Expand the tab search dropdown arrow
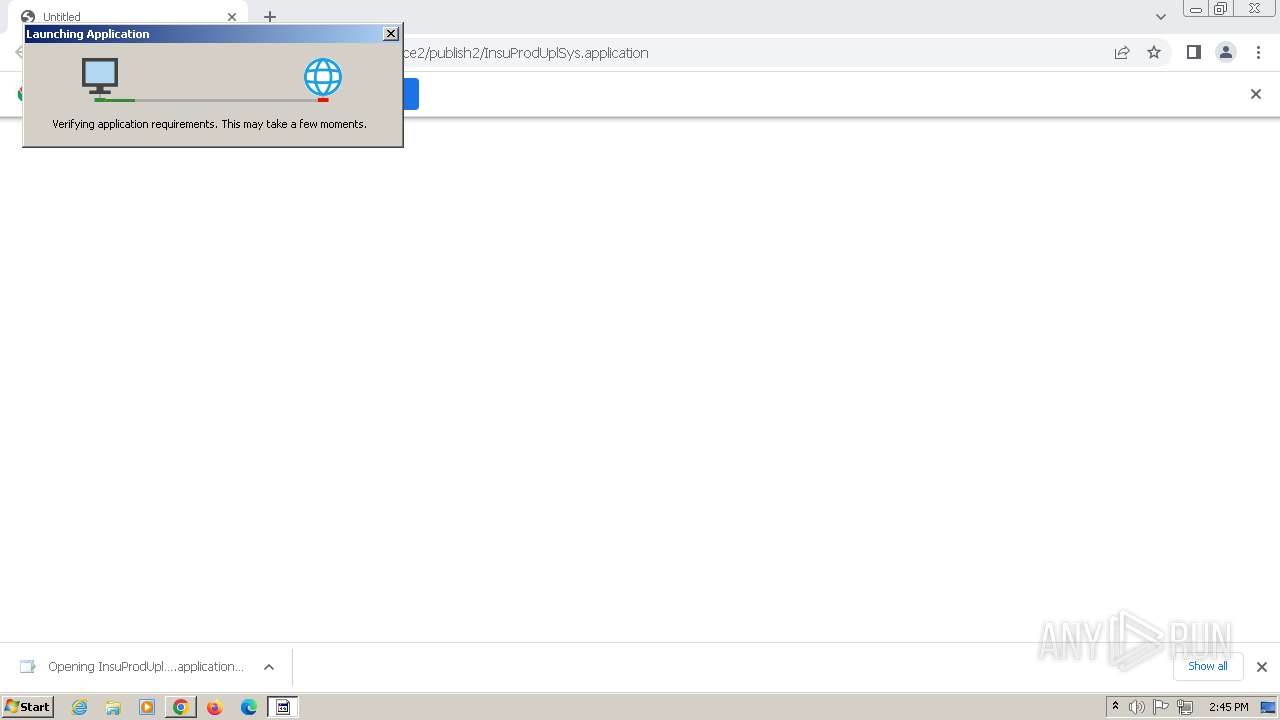The height and width of the screenshot is (720, 1280). [1160, 17]
